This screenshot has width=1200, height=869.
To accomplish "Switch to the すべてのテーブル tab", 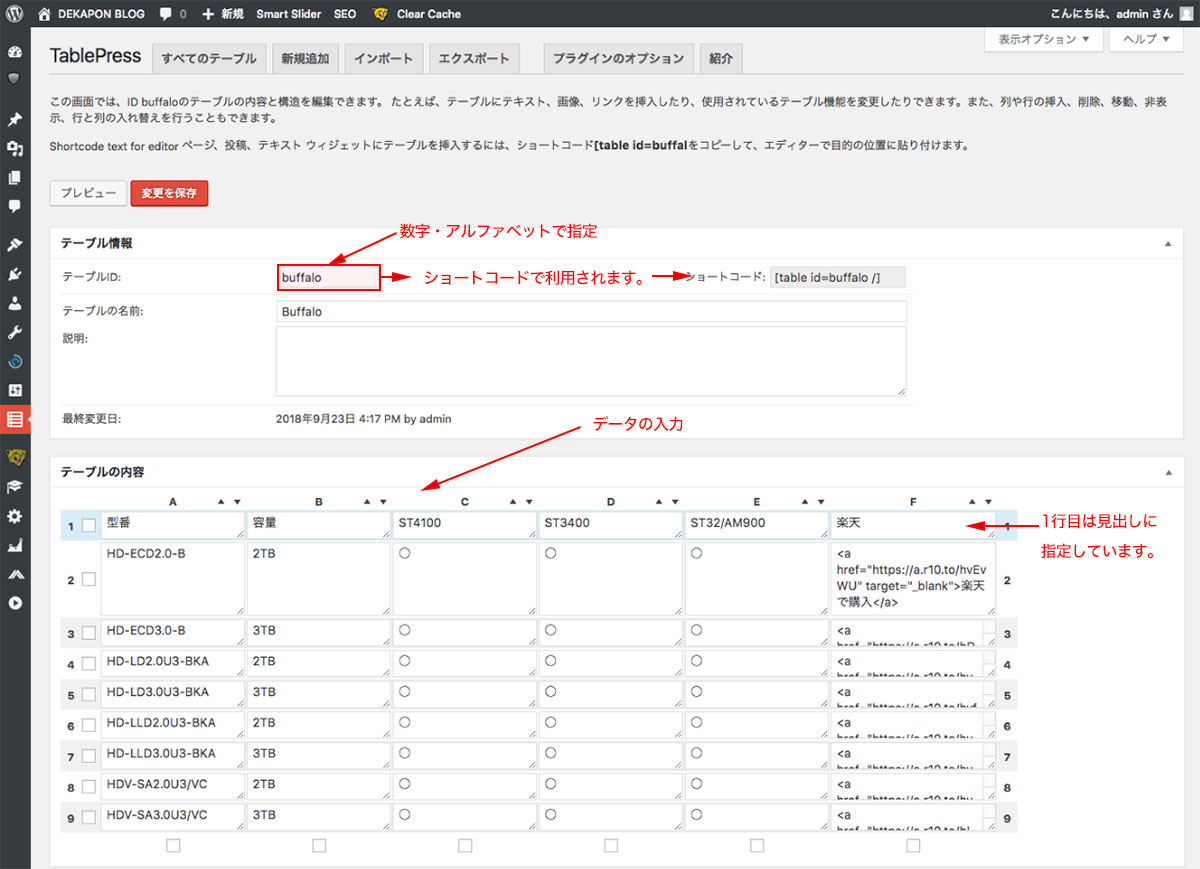I will click(210, 58).
